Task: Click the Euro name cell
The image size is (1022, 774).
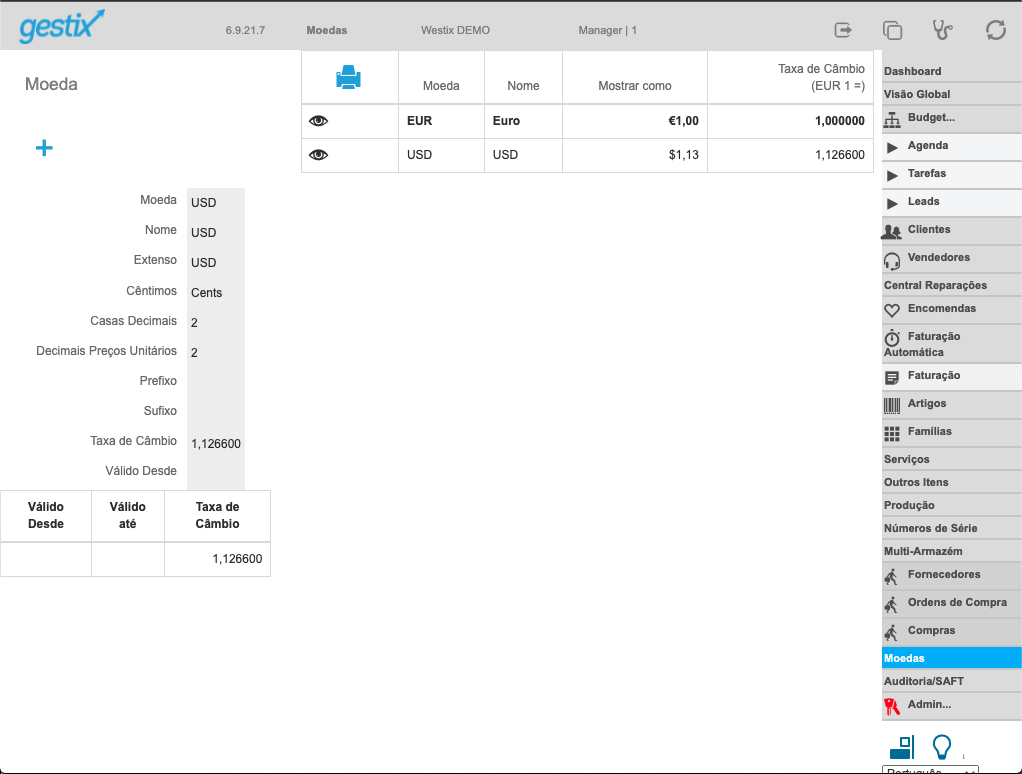Action: point(523,121)
